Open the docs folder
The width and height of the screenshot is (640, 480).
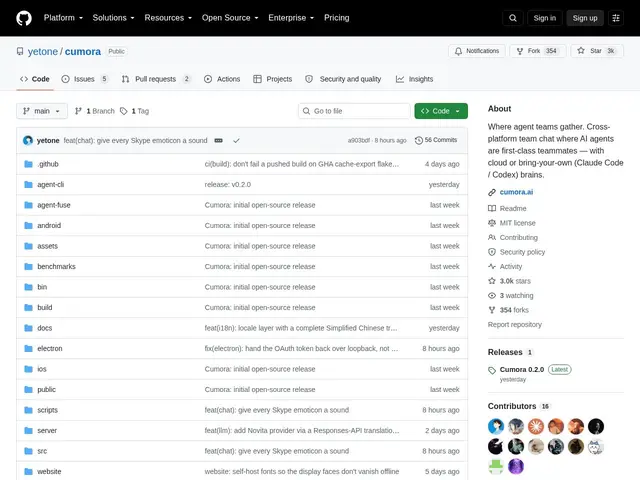(x=44, y=328)
